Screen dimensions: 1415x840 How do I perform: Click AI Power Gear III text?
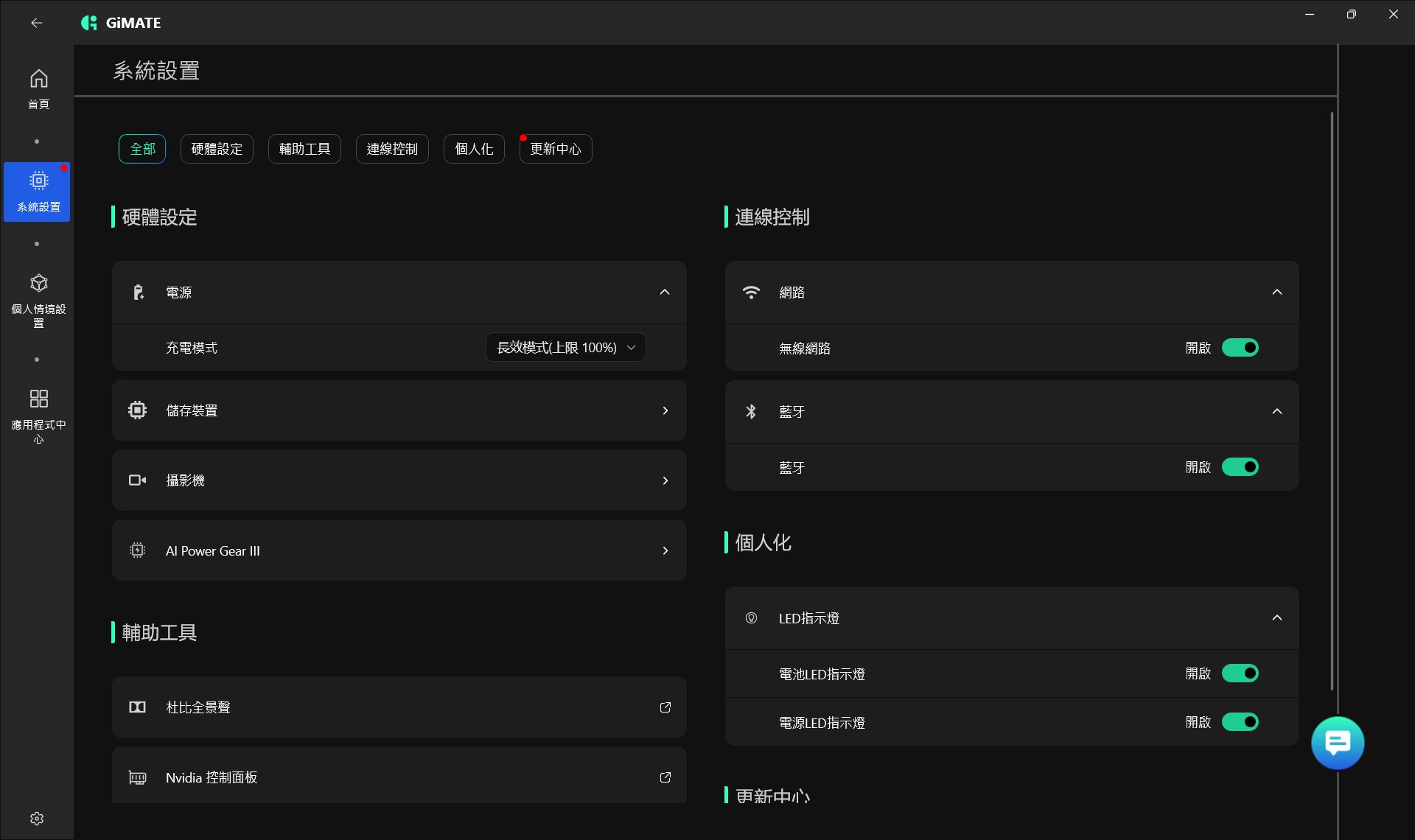(213, 550)
